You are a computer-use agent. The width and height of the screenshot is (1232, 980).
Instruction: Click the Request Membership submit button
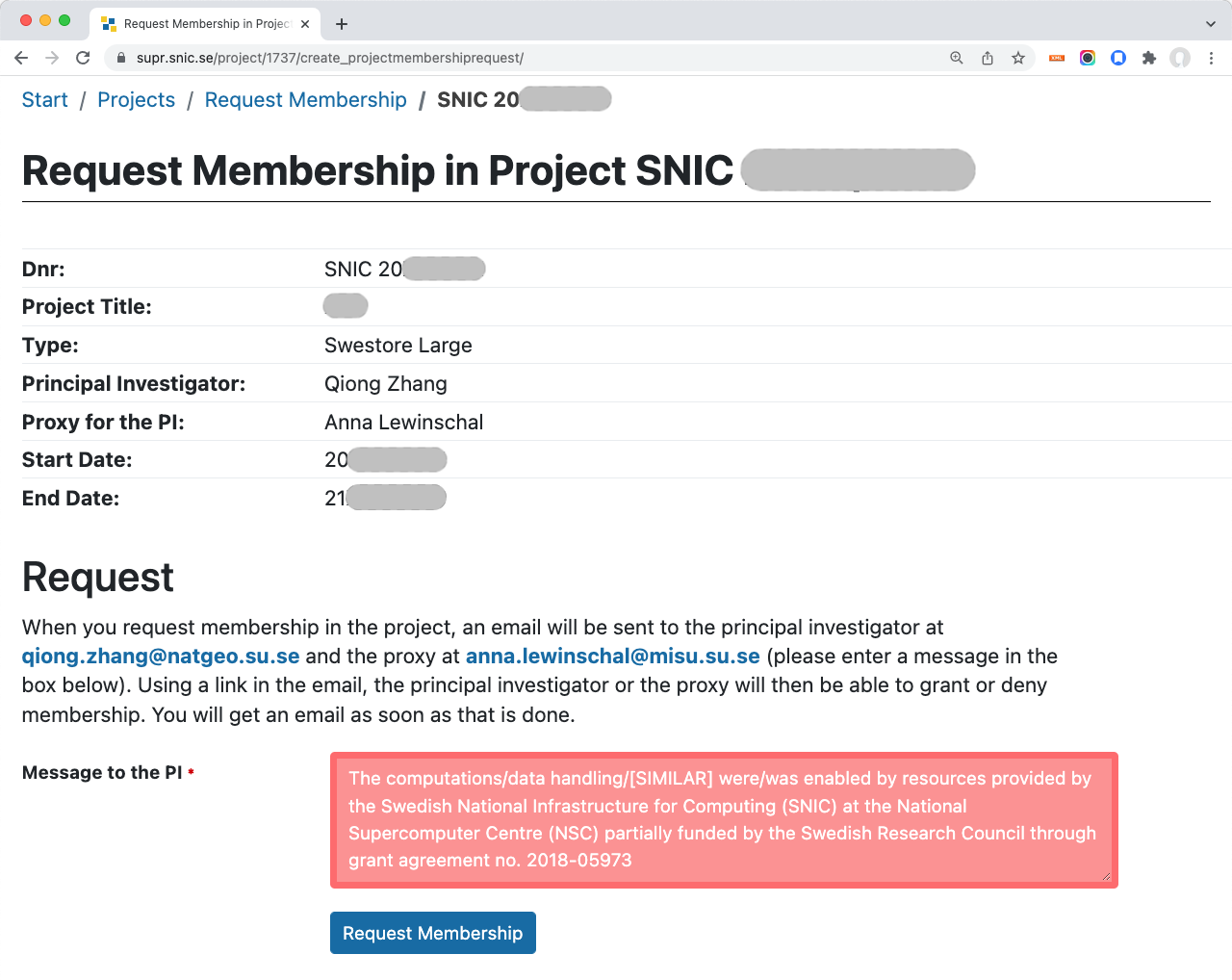coord(433,933)
